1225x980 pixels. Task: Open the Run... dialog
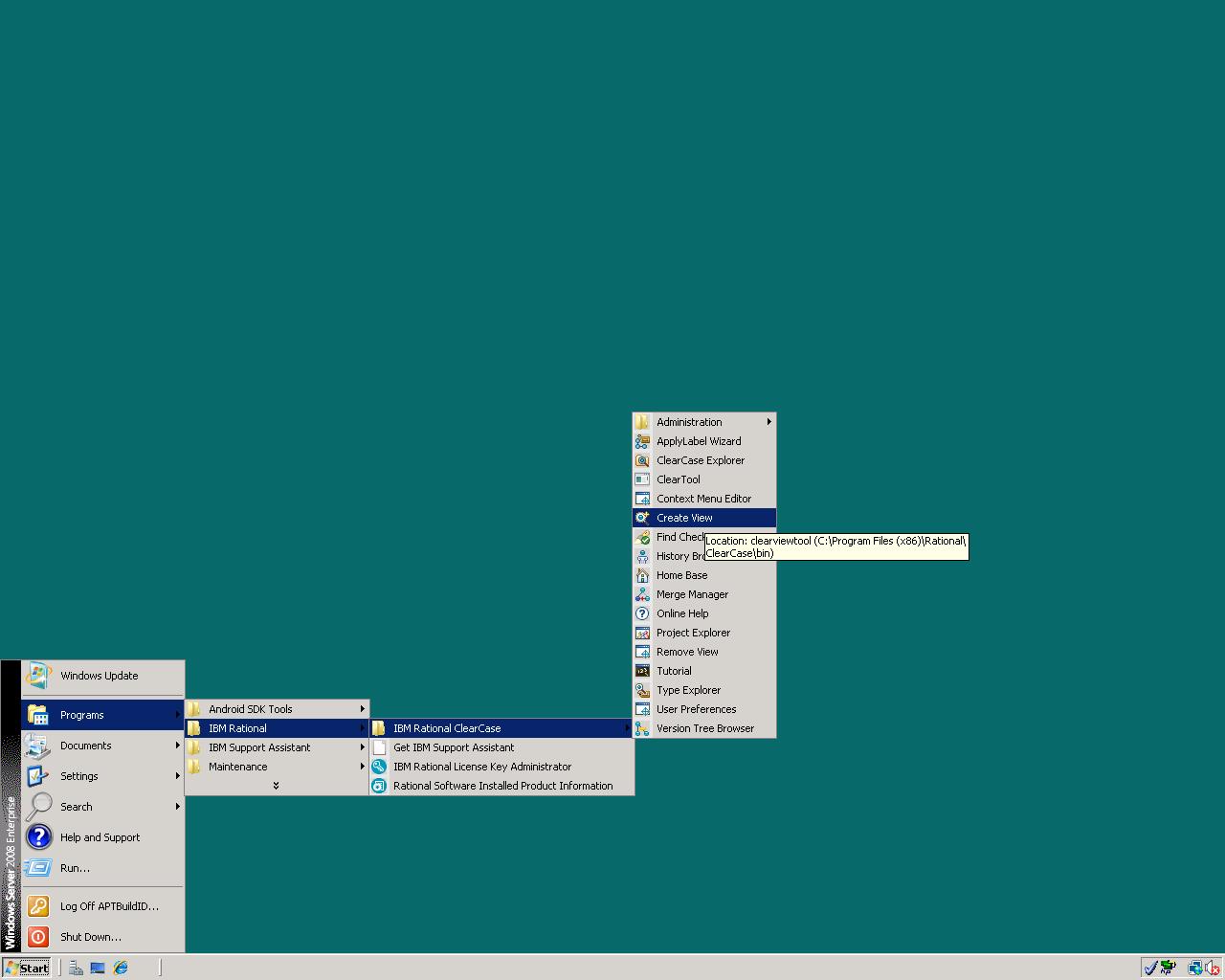[102, 868]
